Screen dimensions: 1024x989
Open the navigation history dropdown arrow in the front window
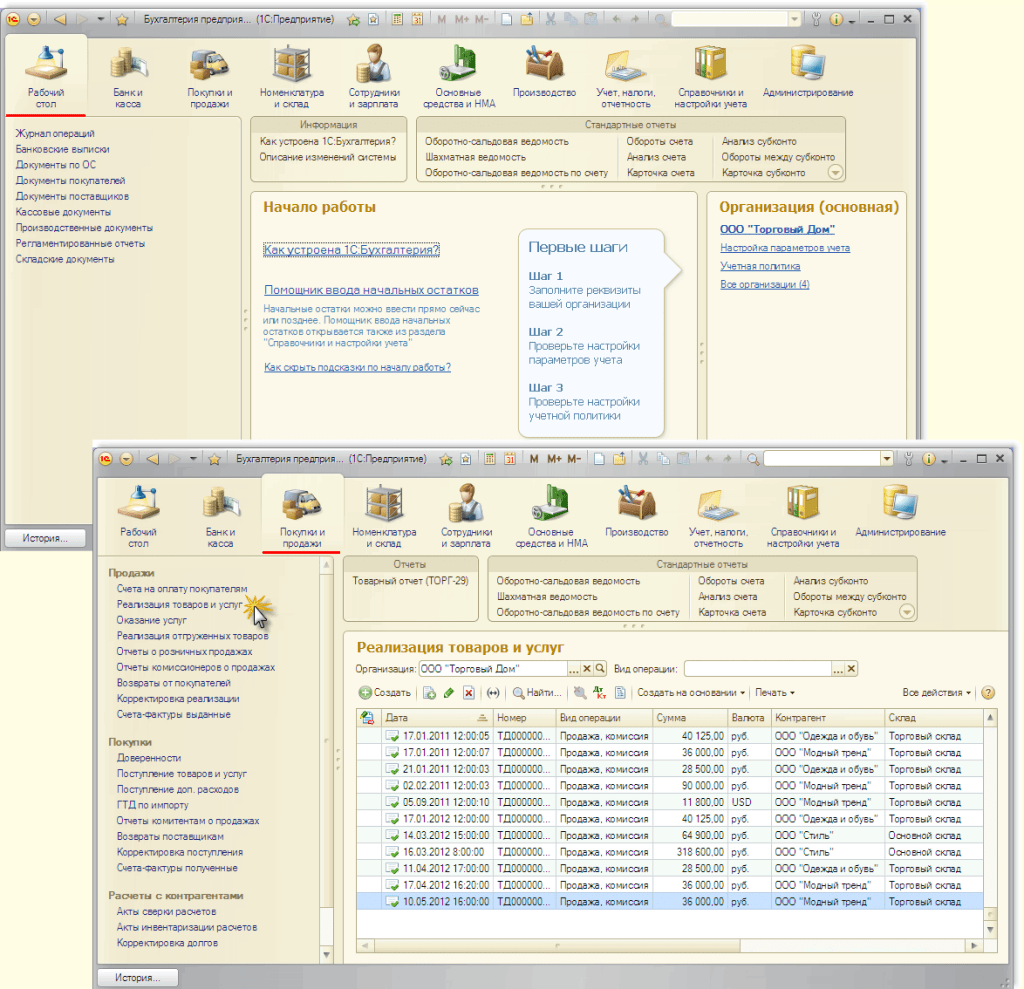193,459
